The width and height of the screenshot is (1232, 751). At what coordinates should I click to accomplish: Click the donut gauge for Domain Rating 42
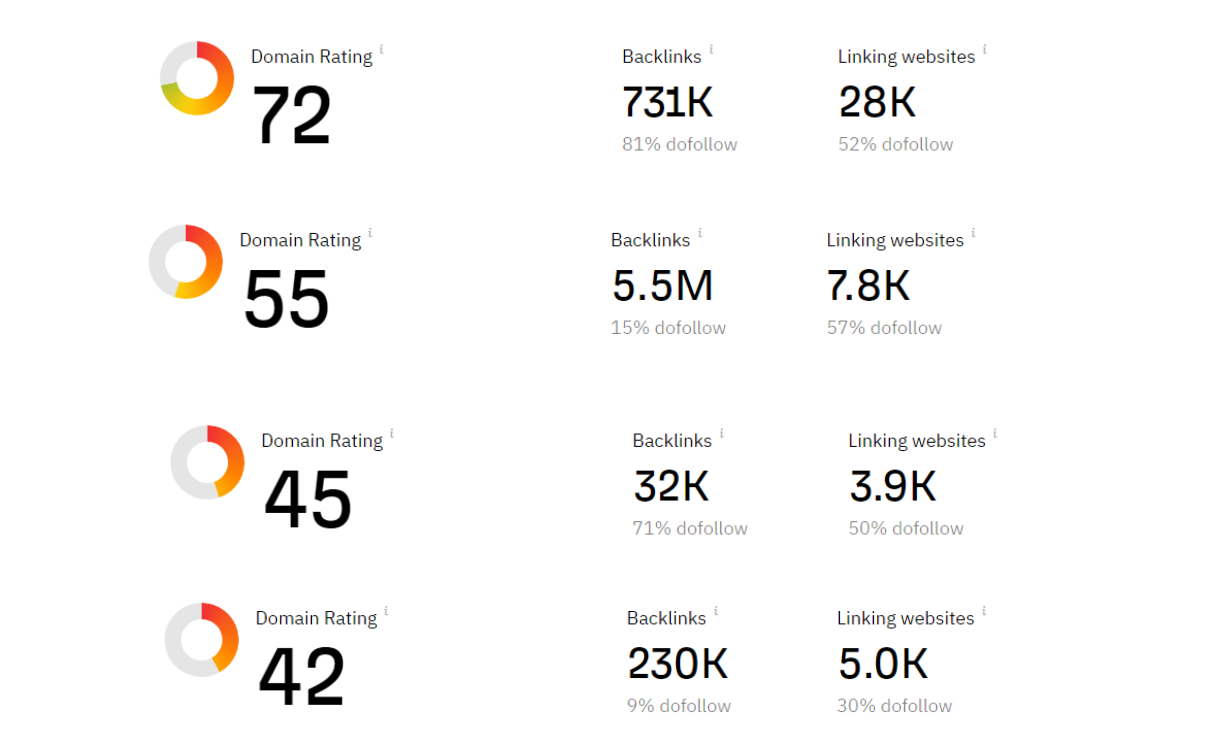[x=202, y=639]
